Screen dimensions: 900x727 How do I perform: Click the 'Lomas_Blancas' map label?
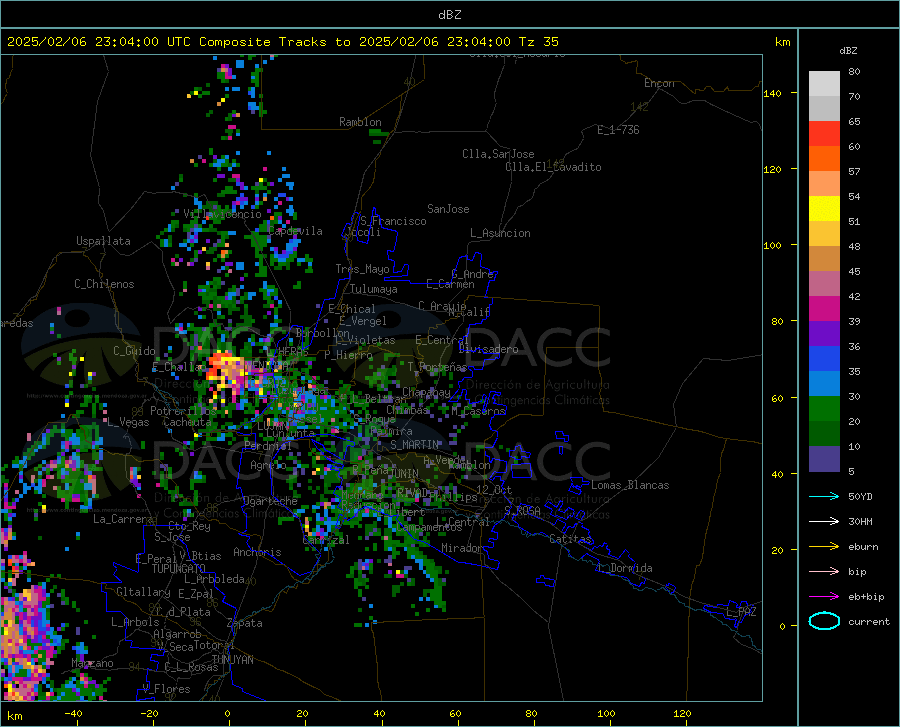click(630, 485)
